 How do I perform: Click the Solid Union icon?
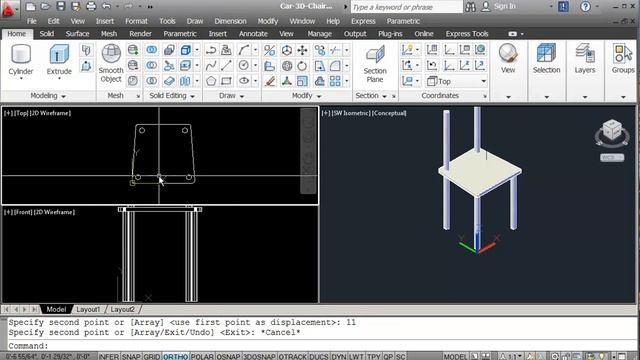[151, 50]
